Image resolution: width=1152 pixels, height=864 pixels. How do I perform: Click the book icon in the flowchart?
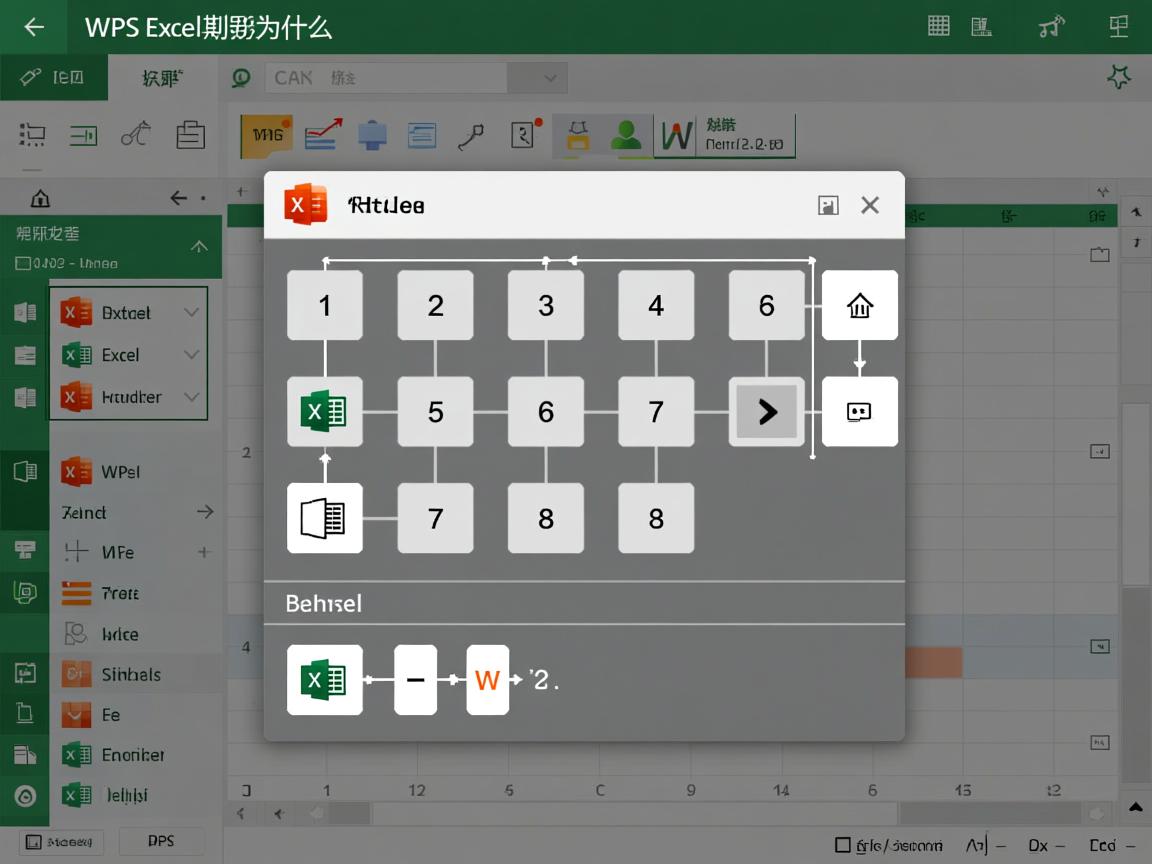(324, 518)
